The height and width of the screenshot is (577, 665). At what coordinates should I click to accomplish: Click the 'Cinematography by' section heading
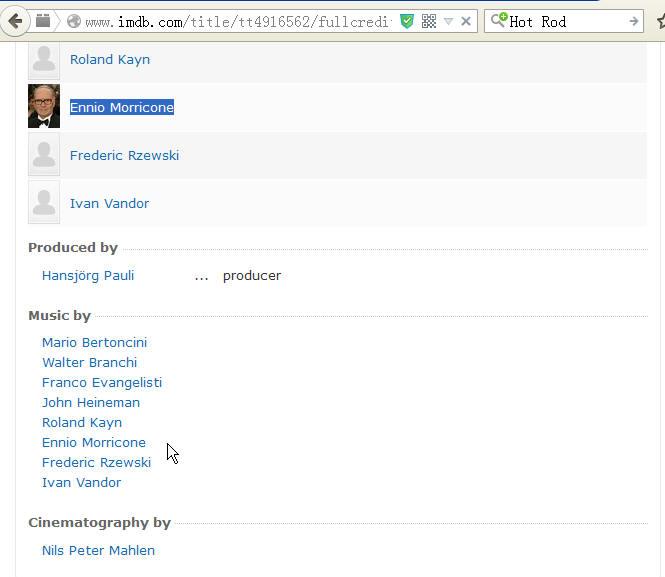point(99,523)
